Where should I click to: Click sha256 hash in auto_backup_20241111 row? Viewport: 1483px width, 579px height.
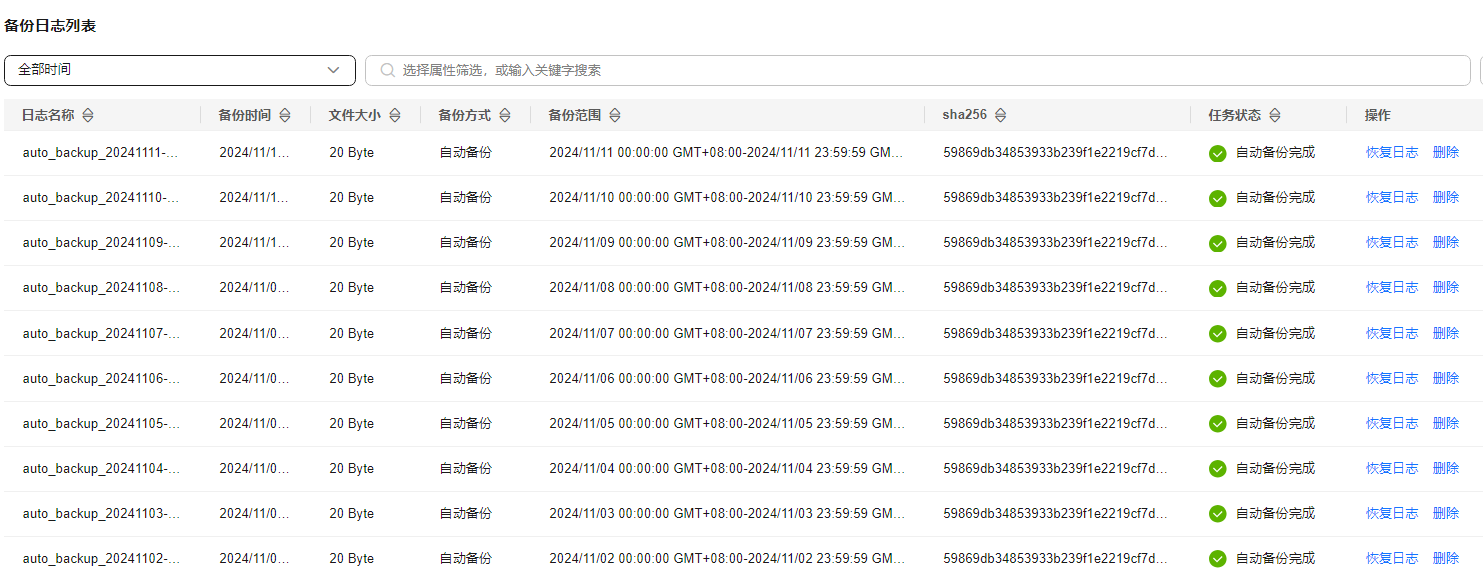pyautogui.click(x=1055, y=153)
